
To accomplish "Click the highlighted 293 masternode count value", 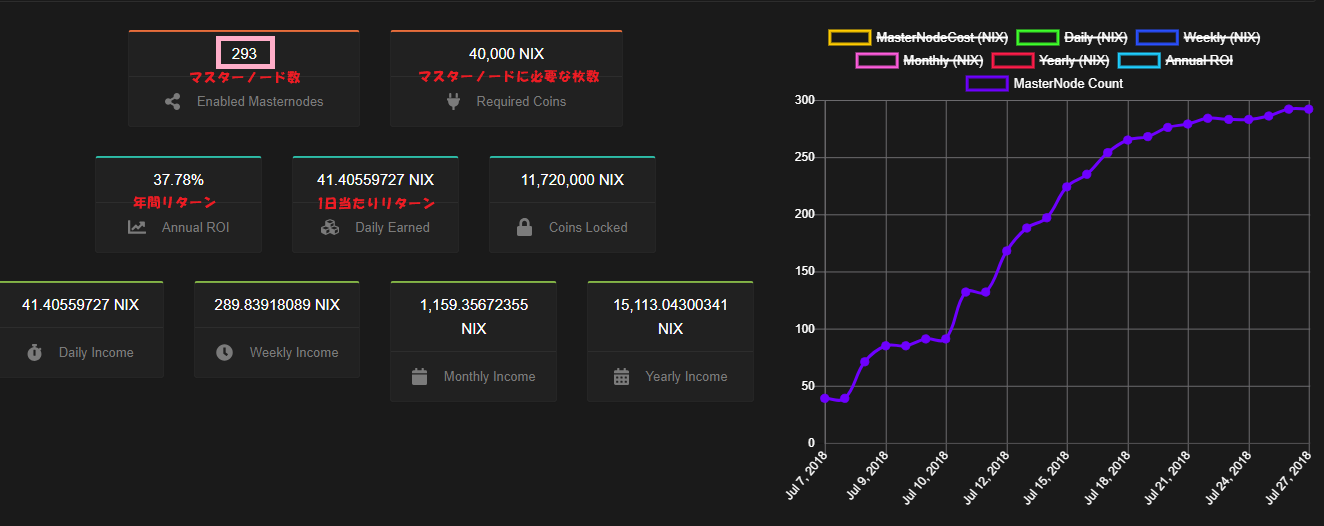I will tap(245, 53).
